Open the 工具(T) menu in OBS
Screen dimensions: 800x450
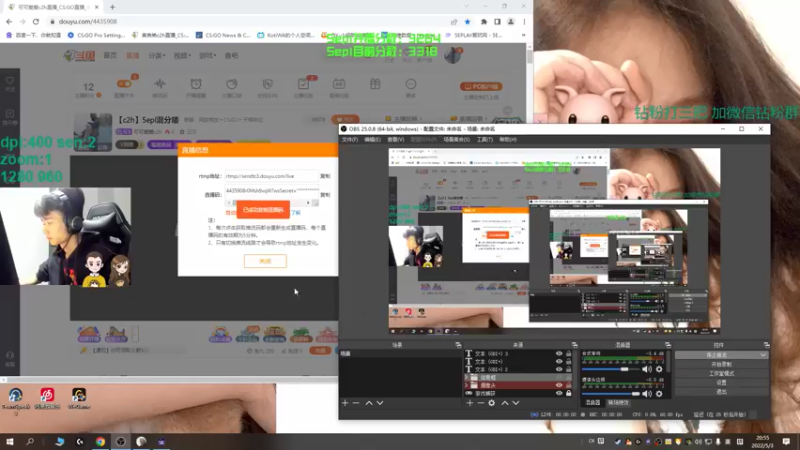(484, 139)
